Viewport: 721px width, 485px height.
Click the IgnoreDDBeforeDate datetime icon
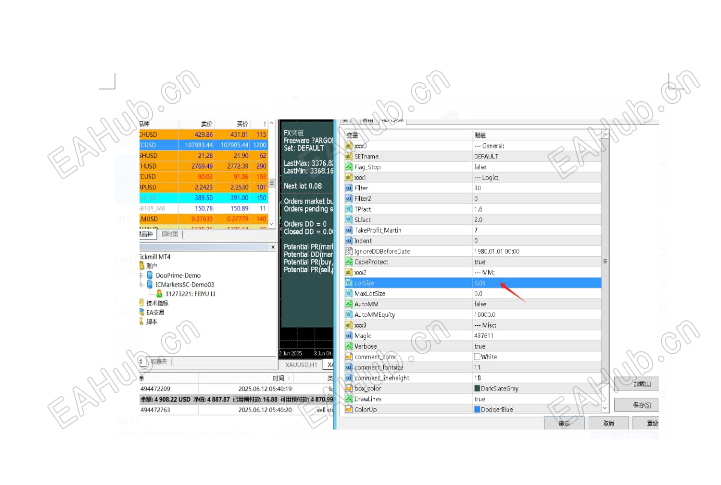(x=349, y=251)
